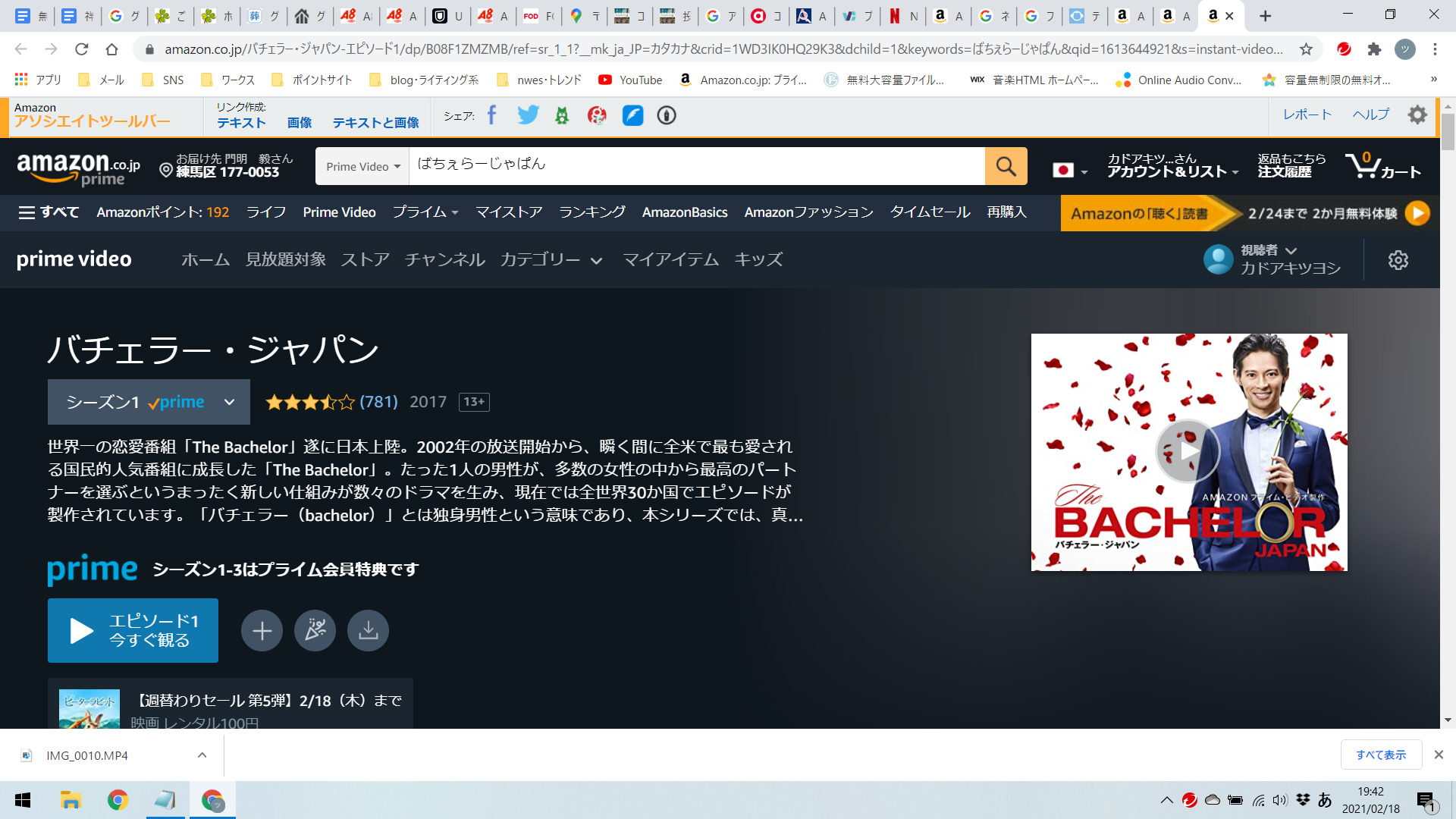Toggle the Japanese IME あ indicator

(1325, 800)
